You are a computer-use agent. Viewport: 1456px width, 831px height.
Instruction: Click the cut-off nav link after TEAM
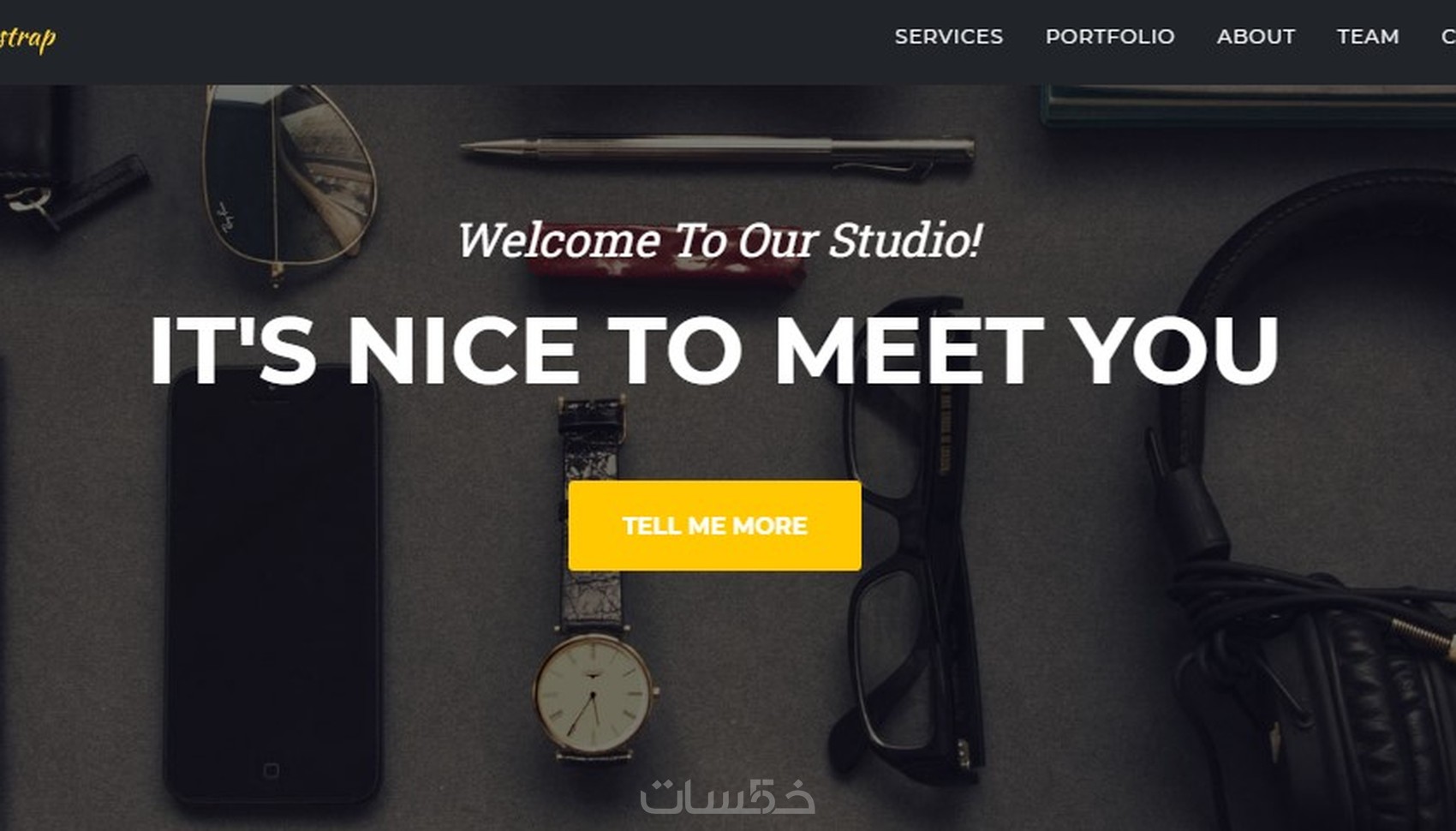(1448, 37)
